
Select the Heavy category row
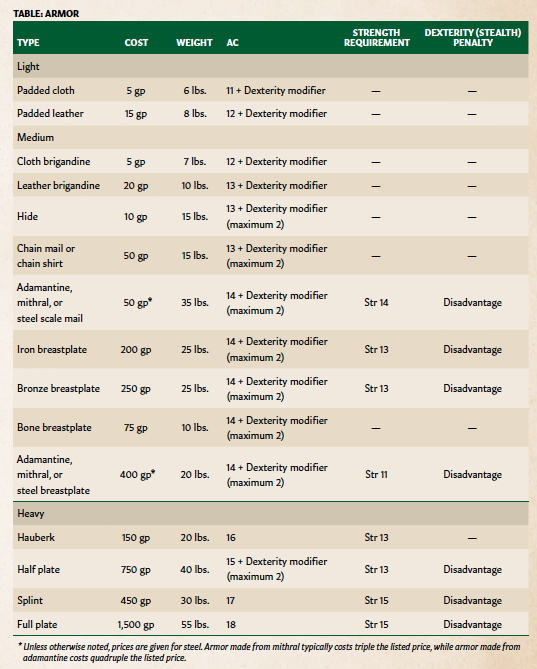coord(270,513)
